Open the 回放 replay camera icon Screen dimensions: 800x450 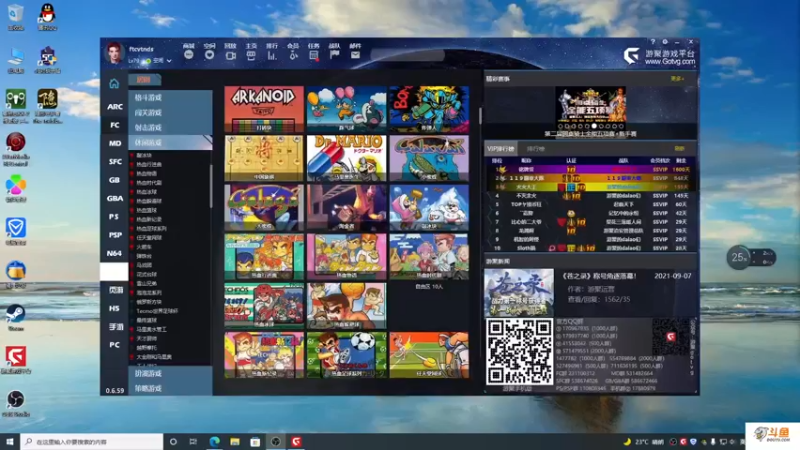coord(231,55)
